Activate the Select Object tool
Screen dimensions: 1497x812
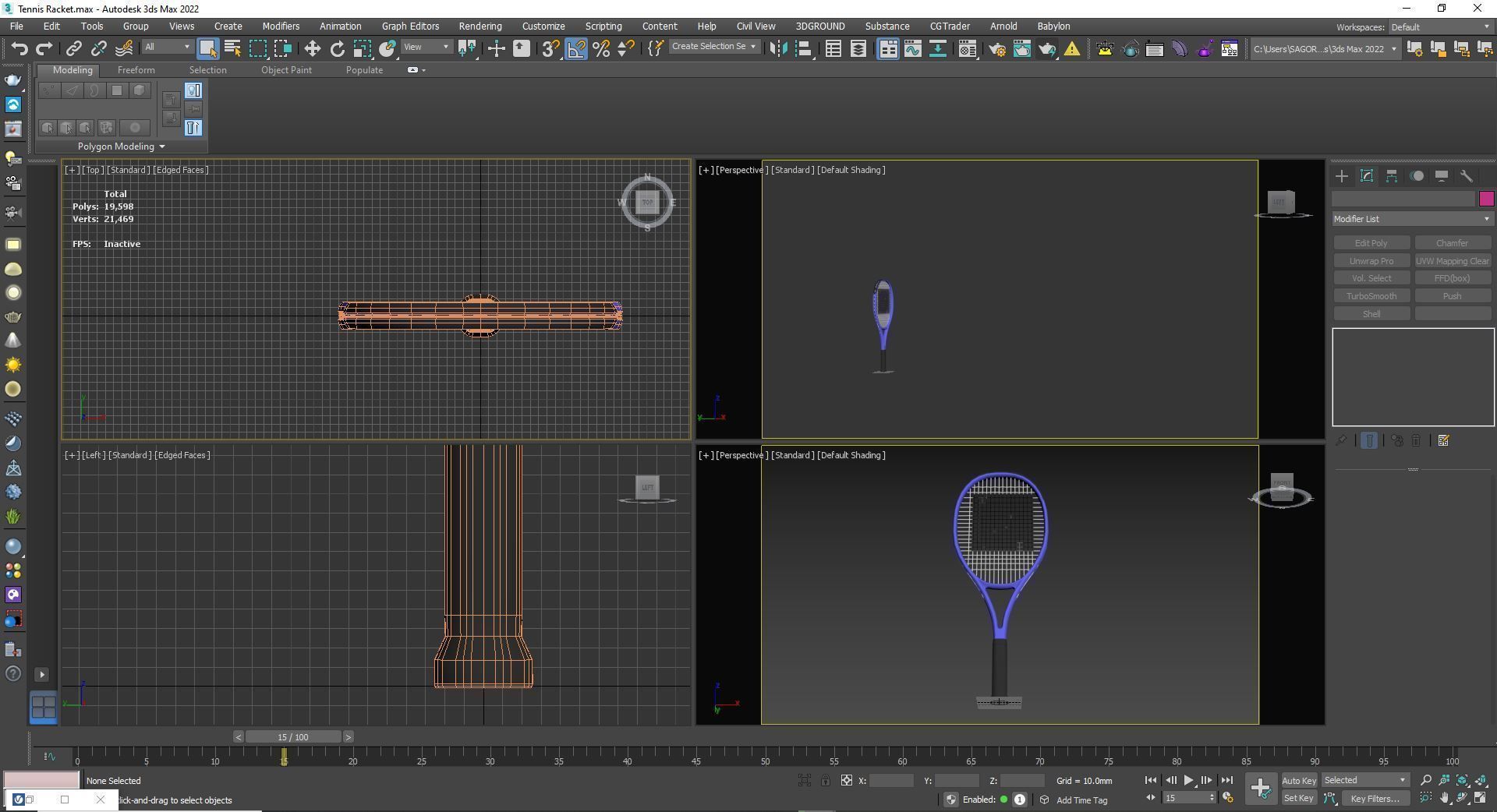tap(207, 48)
